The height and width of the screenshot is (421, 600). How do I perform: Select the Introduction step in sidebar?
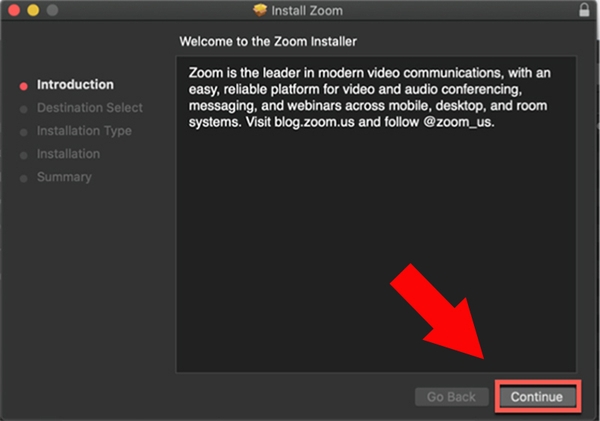click(75, 85)
